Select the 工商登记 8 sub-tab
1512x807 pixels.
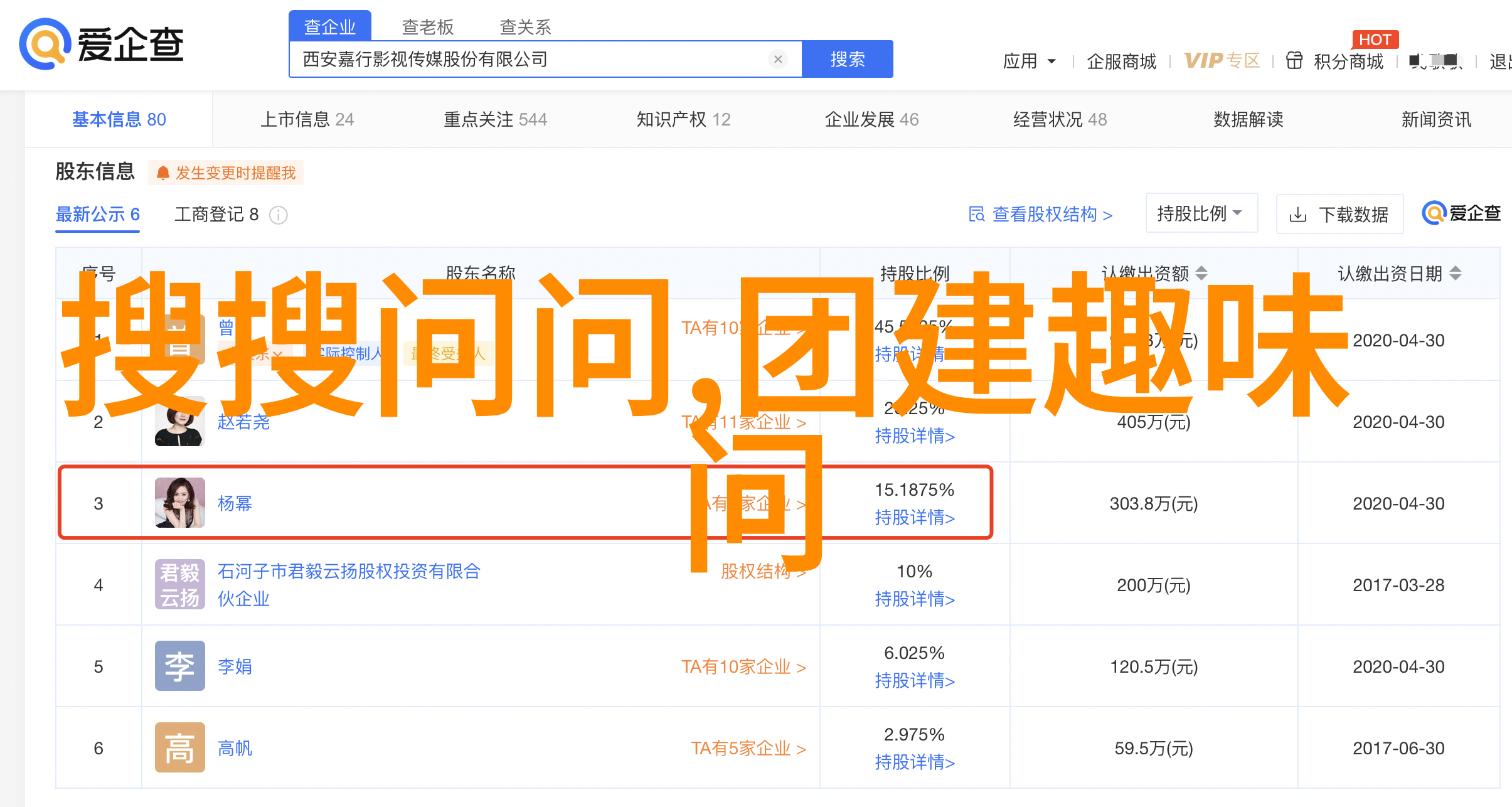216,215
